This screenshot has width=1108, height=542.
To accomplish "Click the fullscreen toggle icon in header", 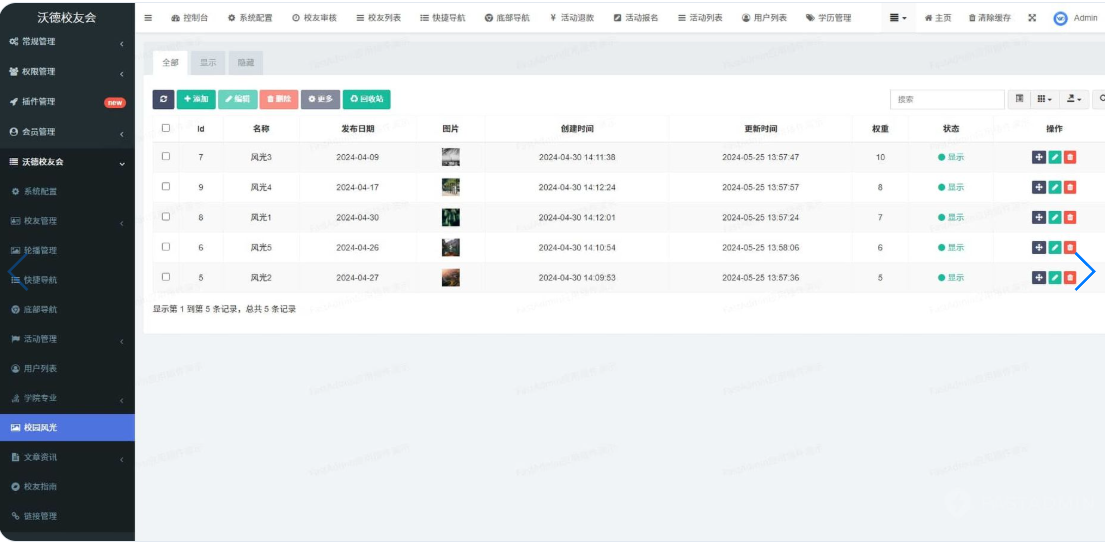I will click(x=1032, y=18).
